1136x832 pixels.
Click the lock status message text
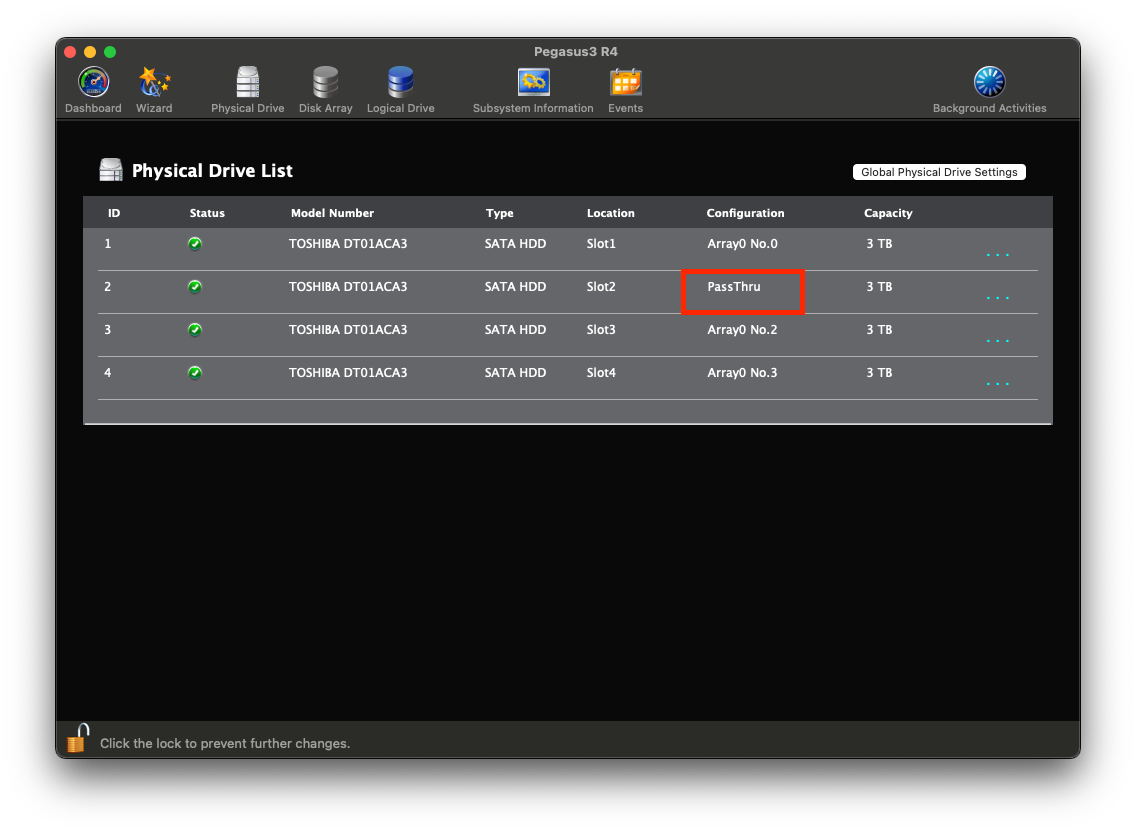[x=225, y=744]
